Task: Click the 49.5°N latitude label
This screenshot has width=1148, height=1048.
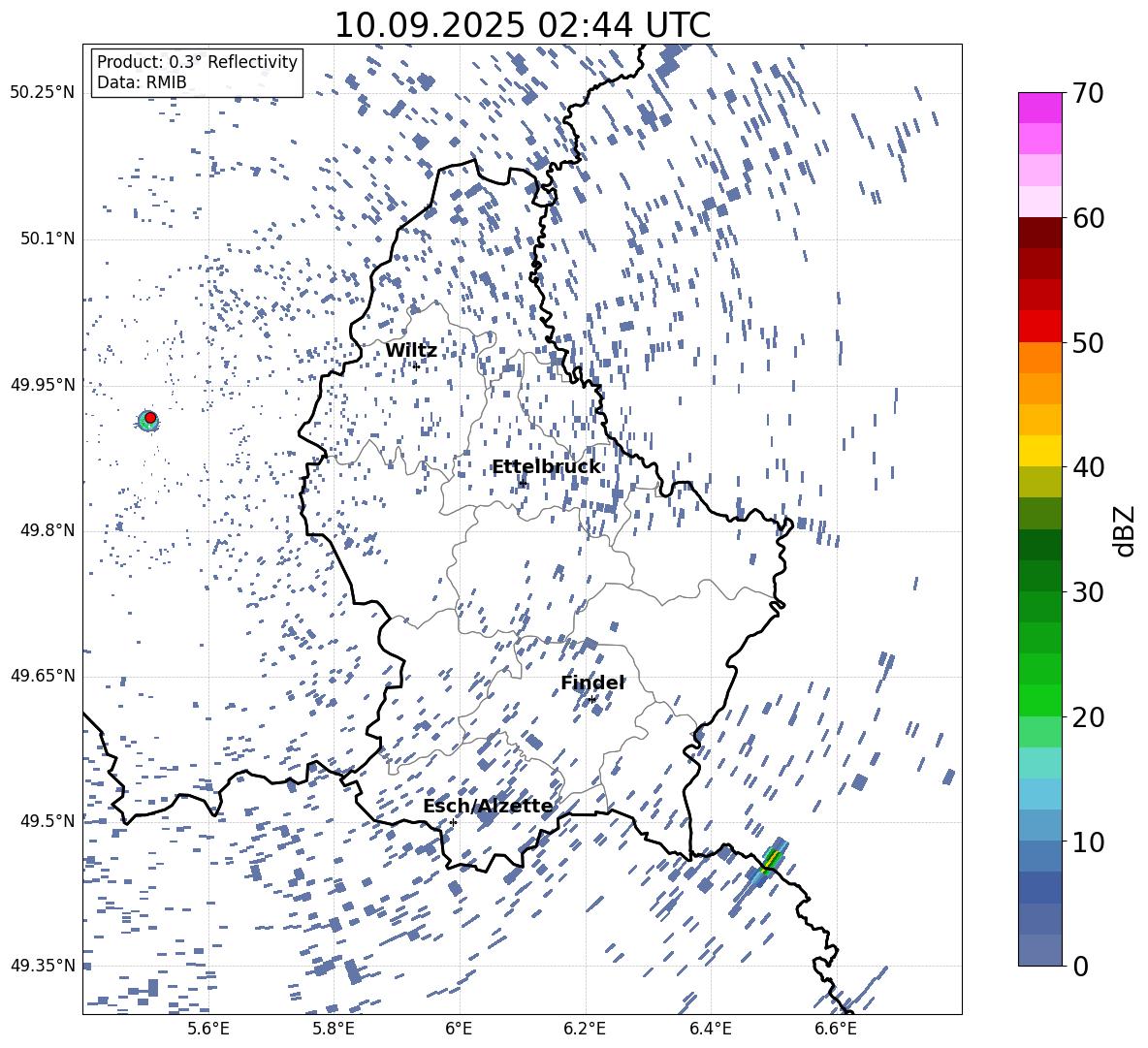Action: (x=48, y=820)
